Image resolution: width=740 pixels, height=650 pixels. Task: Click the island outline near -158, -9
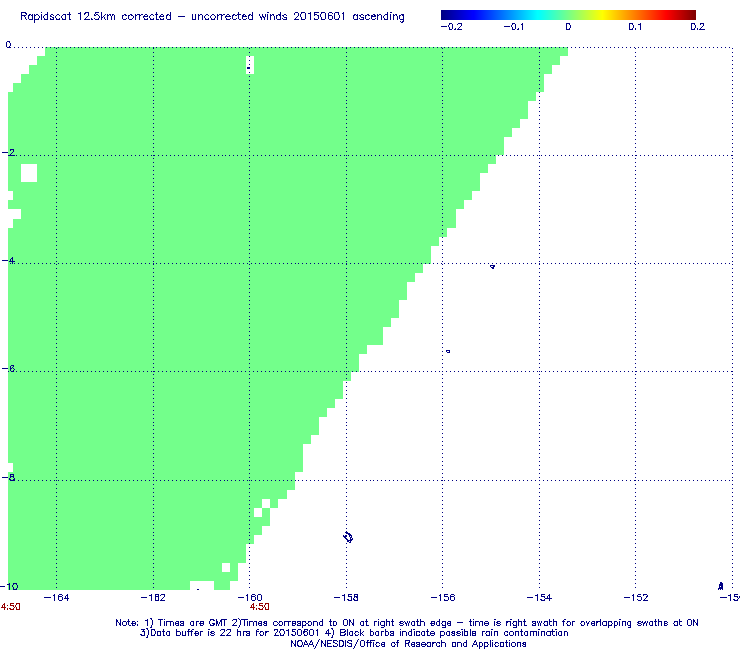pos(348,537)
